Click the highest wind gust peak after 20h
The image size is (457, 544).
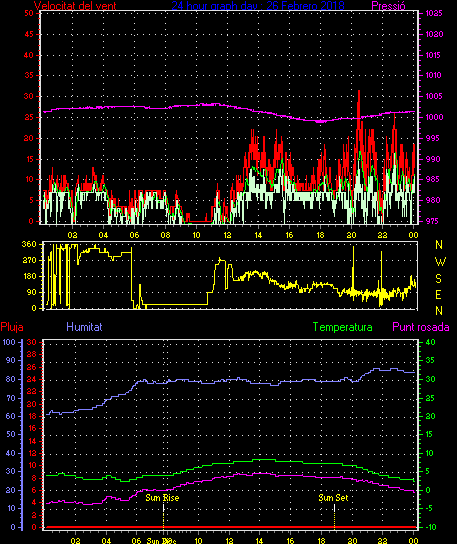point(359,91)
